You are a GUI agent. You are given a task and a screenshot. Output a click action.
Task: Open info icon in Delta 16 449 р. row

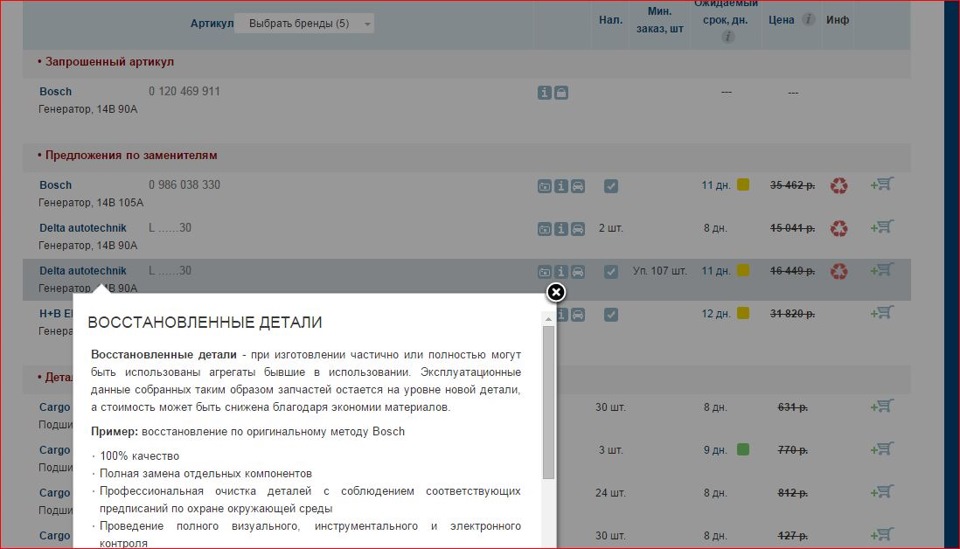(561, 272)
